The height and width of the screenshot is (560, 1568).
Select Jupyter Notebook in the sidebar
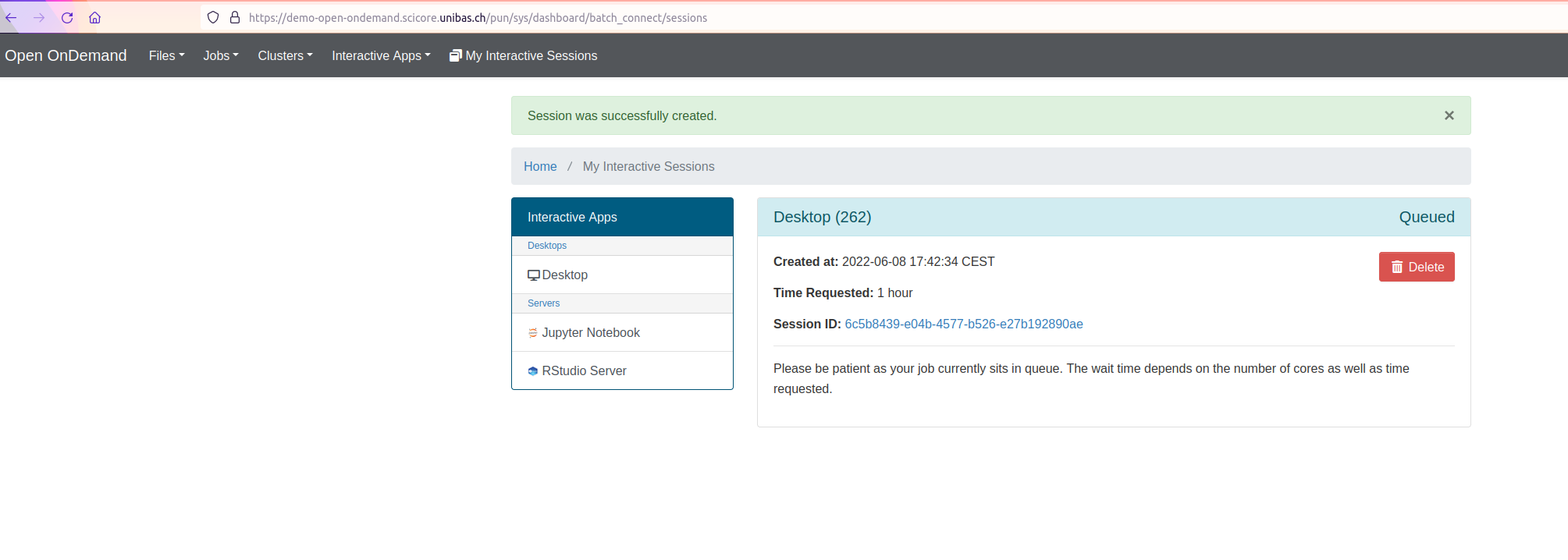[x=590, y=332]
